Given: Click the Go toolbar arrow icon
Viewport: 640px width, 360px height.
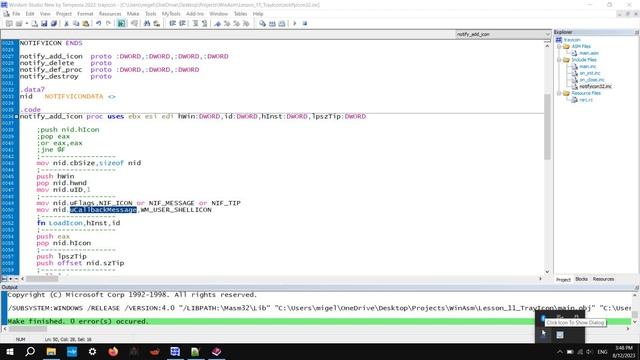Looking at the screenshot, I should point(295,24).
